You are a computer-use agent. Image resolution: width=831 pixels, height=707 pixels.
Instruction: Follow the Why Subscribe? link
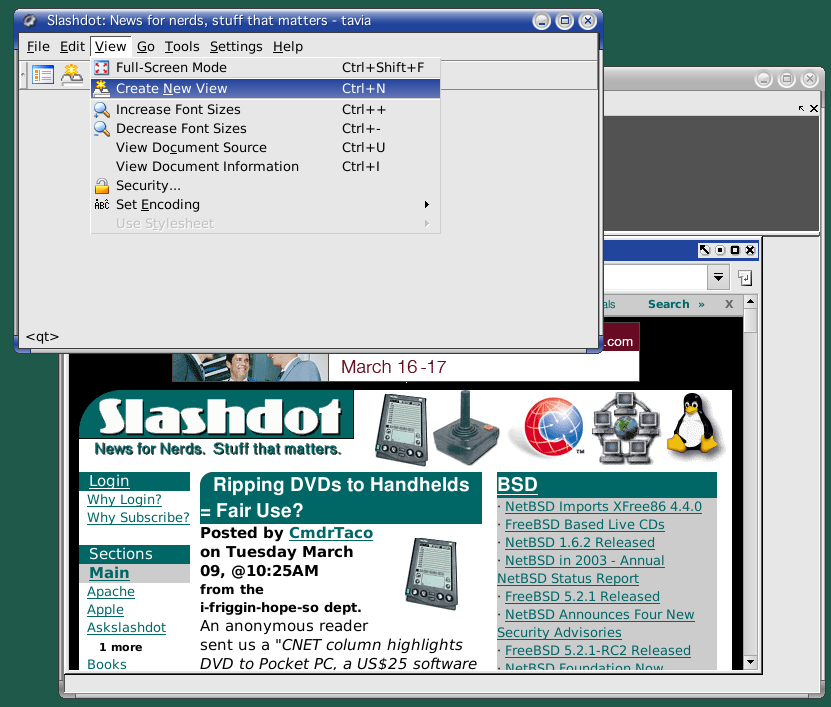point(138,517)
